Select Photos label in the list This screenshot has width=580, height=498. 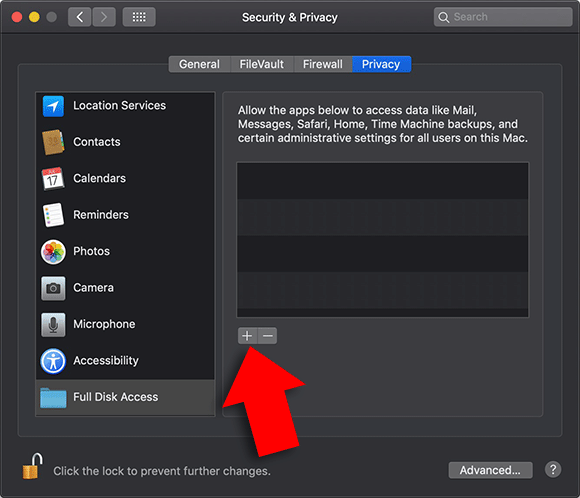(91, 251)
